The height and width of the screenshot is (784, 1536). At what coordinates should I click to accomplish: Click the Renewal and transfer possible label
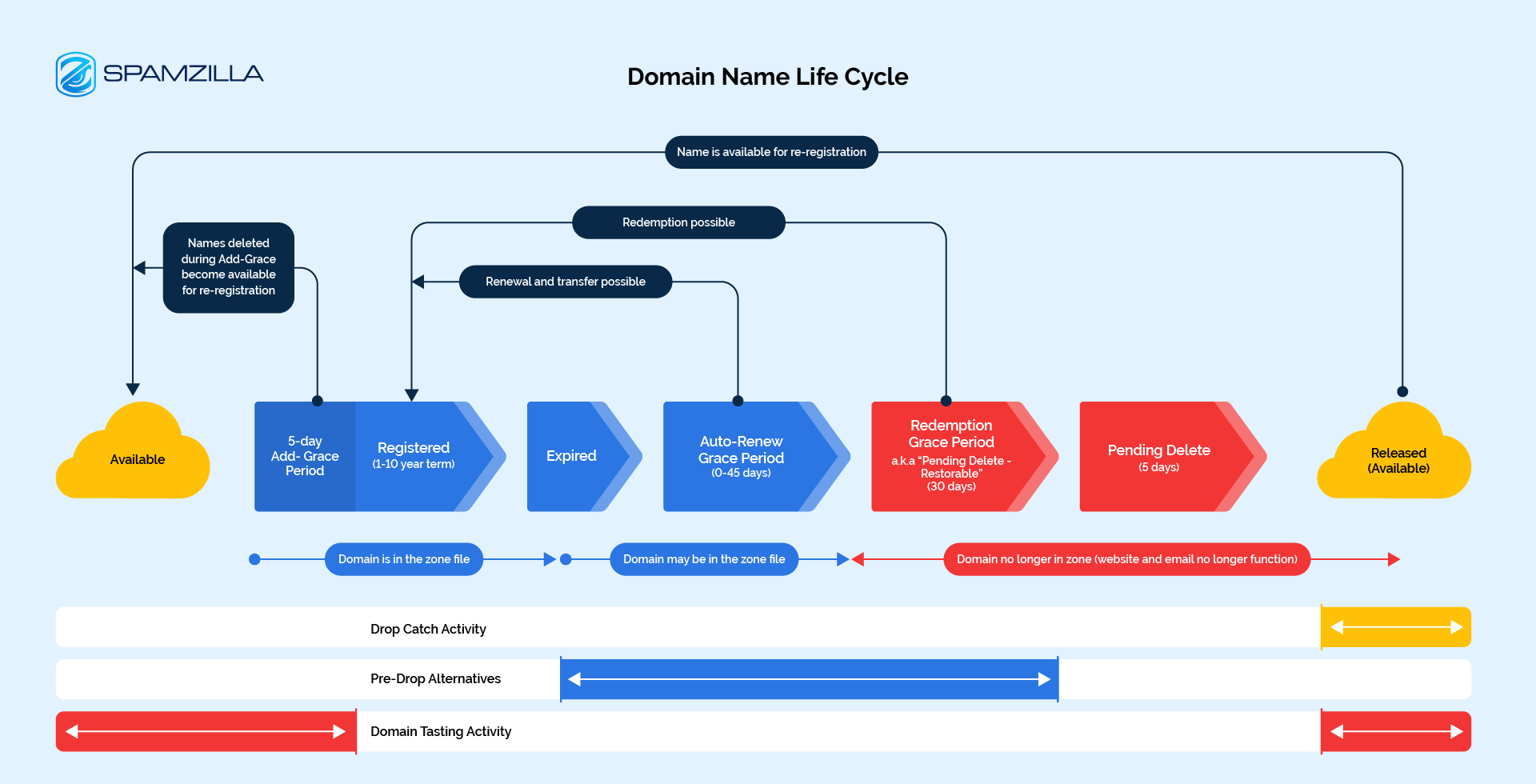pos(566,282)
